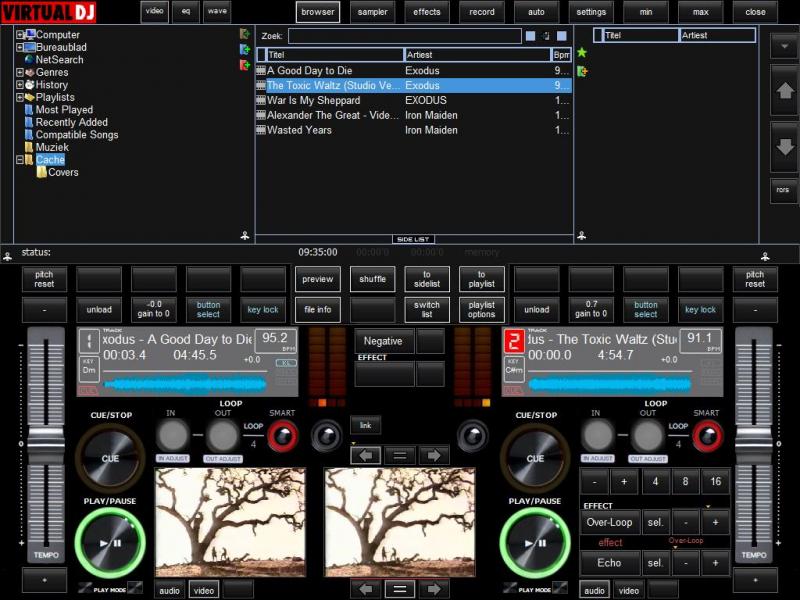Click the left arrow below the video previews
Screen dimensions: 800x600
(x=365, y=589)
